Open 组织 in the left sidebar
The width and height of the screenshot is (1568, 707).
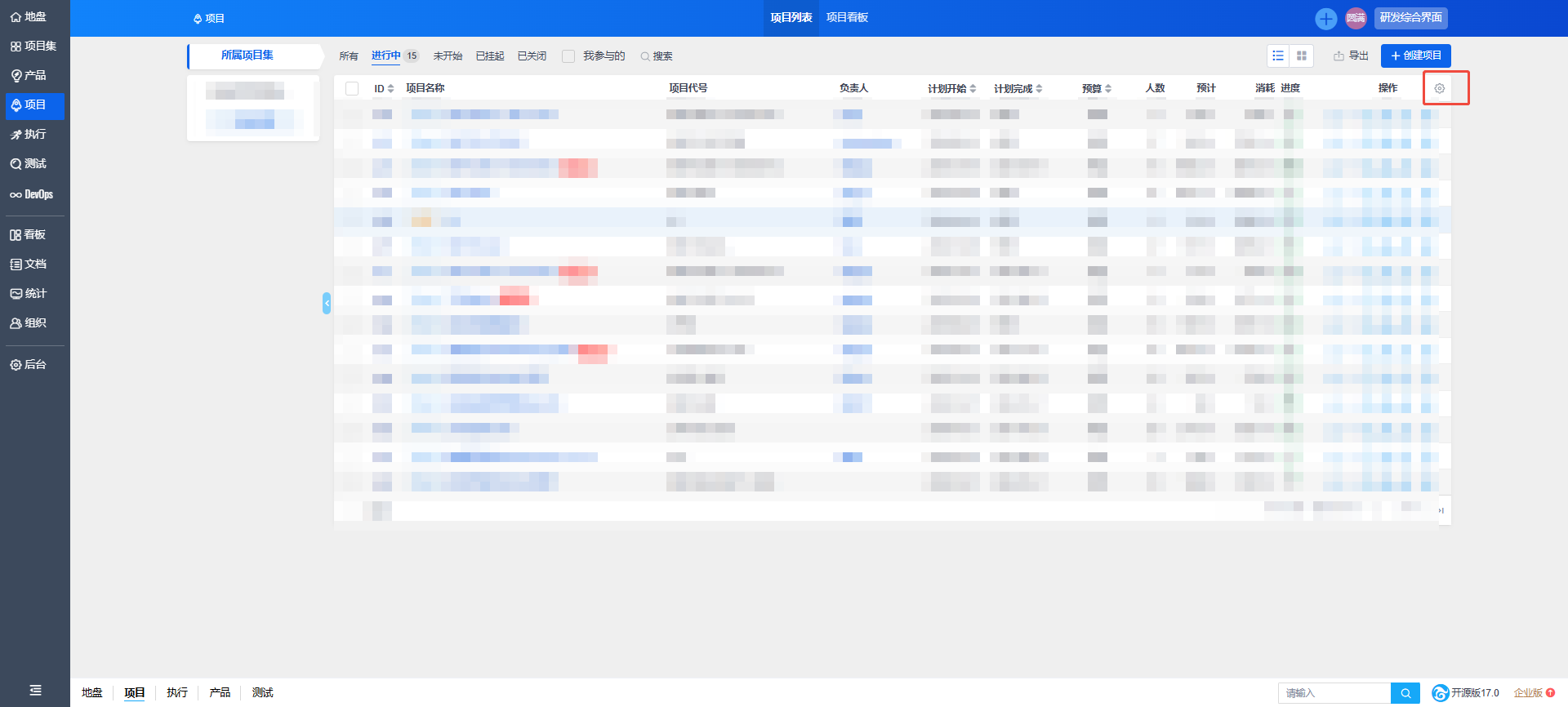29,322
